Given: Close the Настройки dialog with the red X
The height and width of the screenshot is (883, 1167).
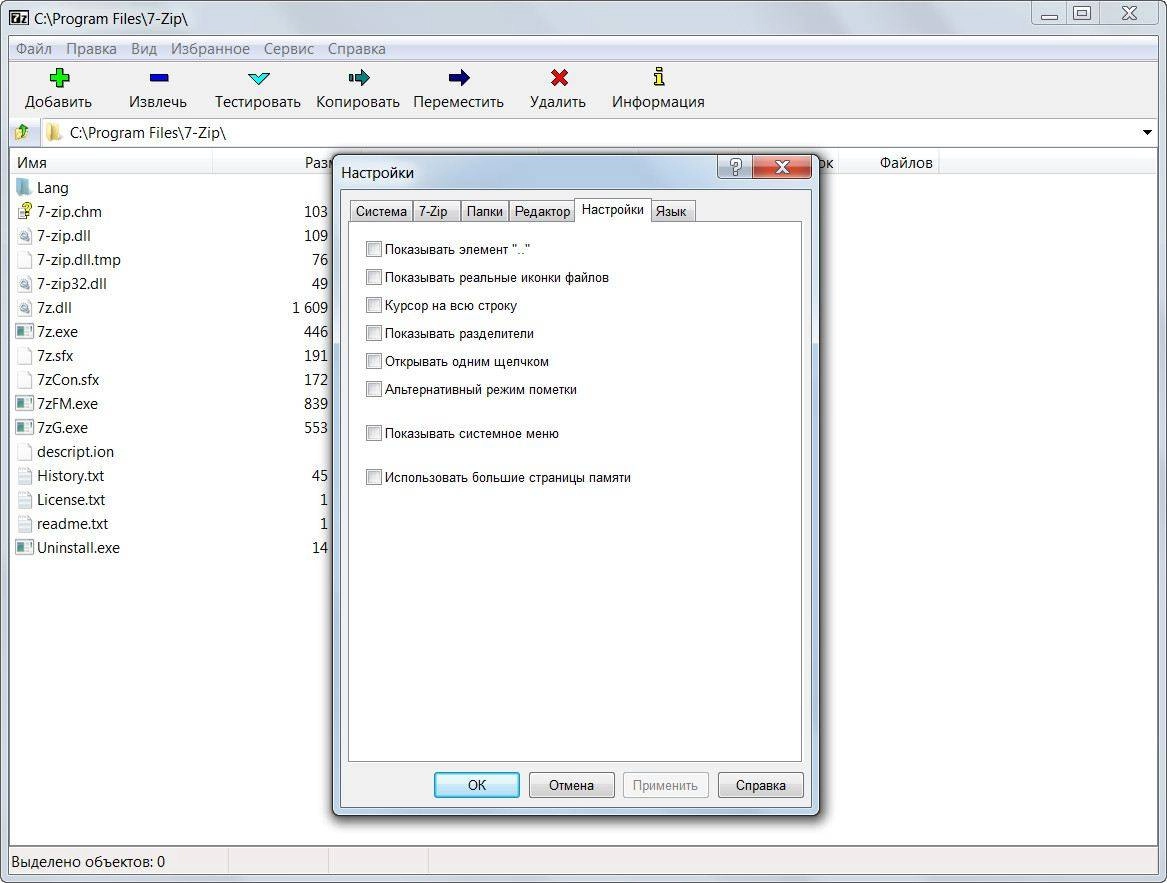Looking at the screenshot, I should tap(782, 167).
